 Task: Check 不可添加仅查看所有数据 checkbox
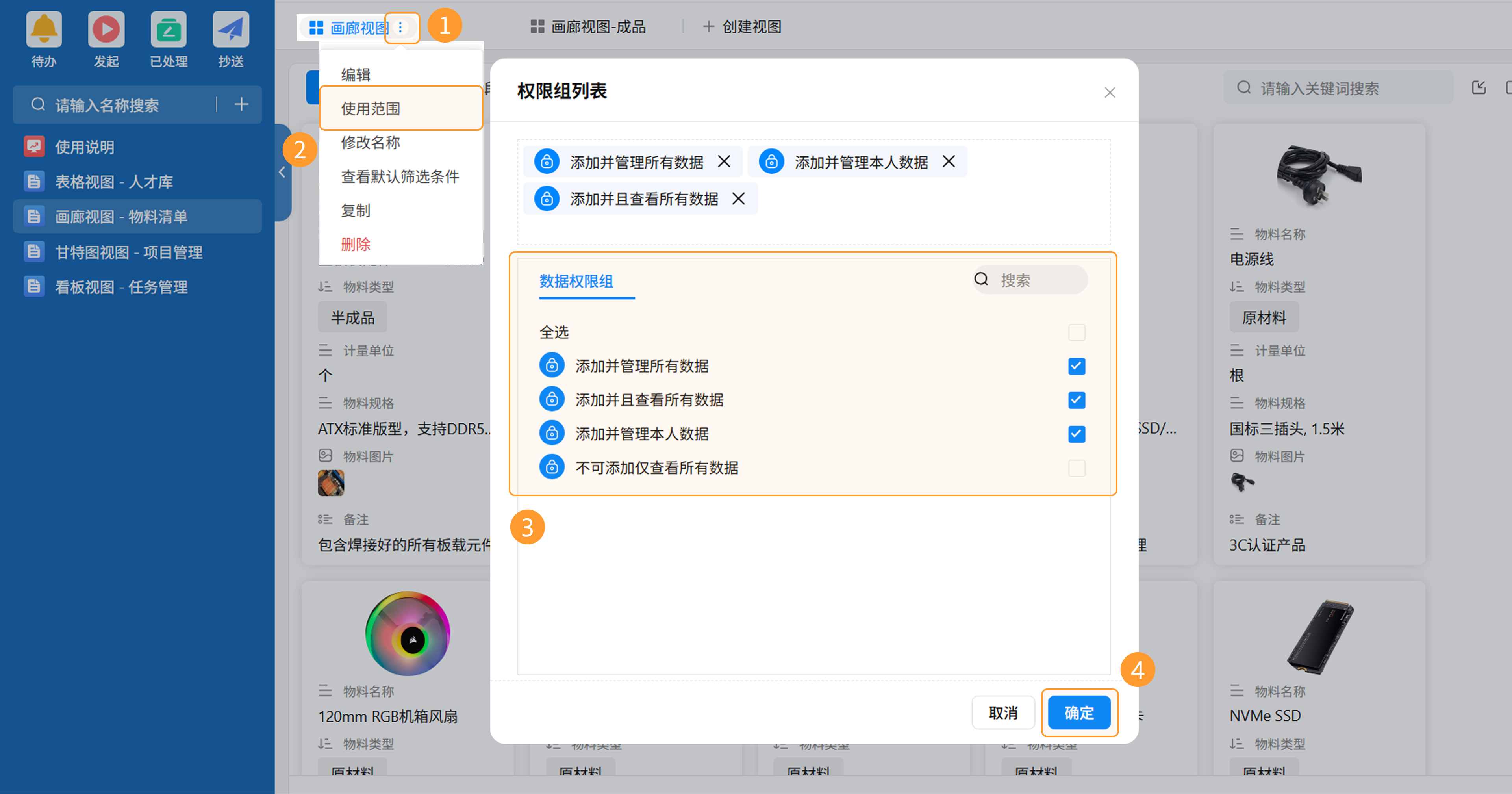click(1077, 468)
